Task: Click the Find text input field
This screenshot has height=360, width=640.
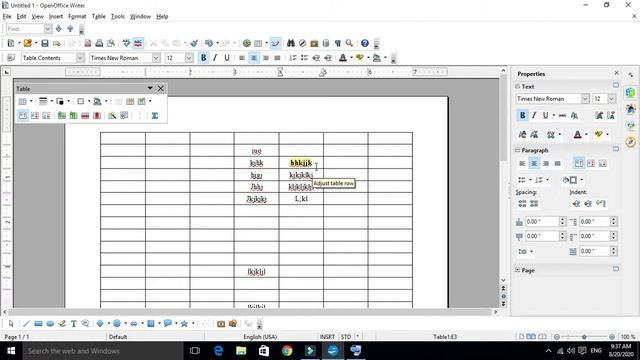Action: click(x=25, y=29)
